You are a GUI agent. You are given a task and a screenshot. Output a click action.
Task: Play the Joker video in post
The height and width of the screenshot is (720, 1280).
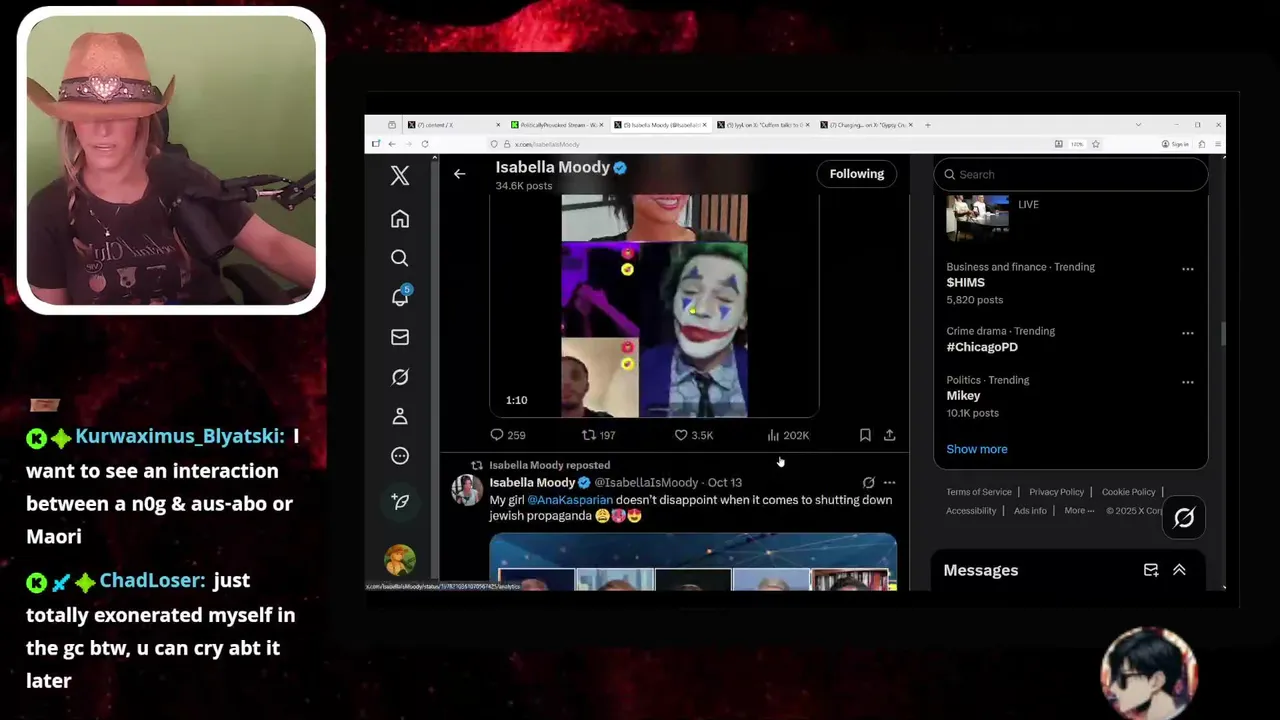(x=654, y=305)
